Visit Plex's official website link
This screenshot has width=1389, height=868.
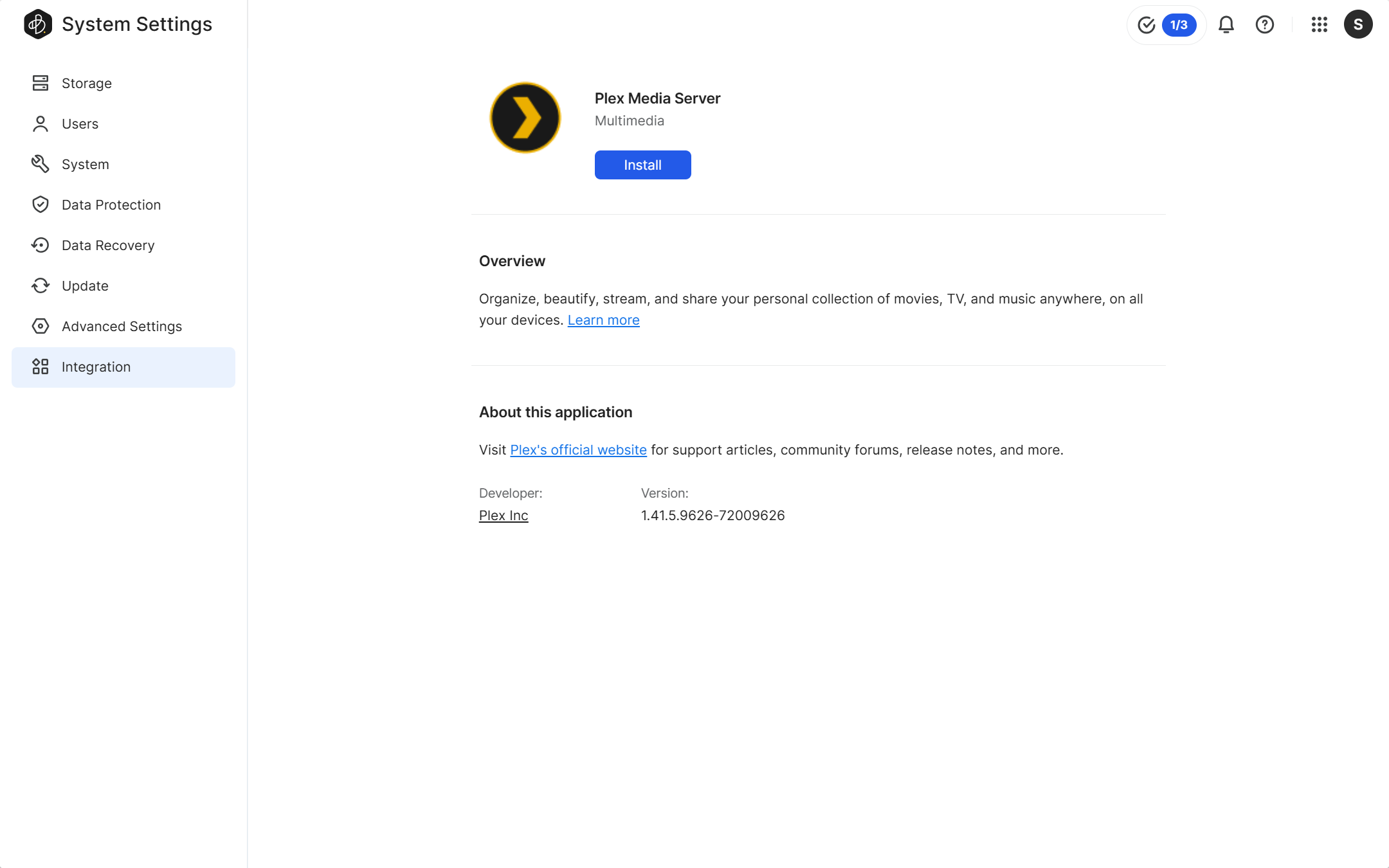[x=578, y=449]
